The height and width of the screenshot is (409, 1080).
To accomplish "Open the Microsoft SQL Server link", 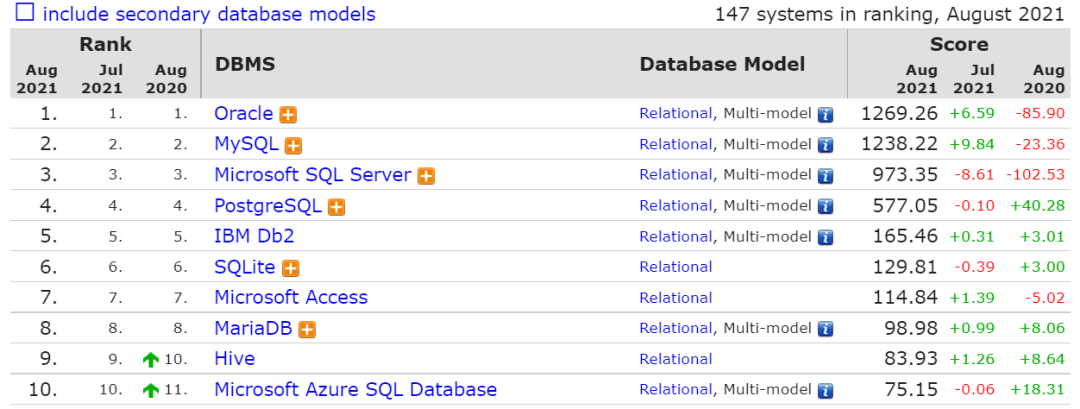I will tap(312, 175).
